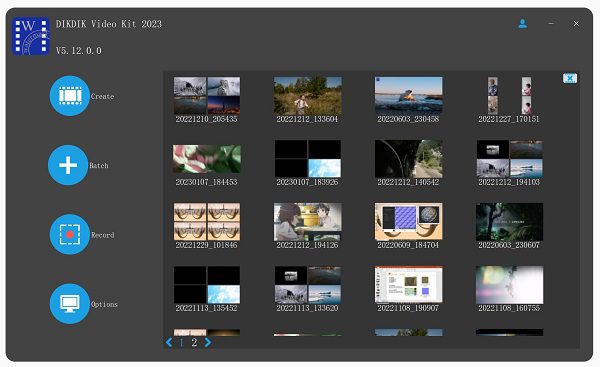Viewport: 600px width, 367px height.
Task: Click the 20220603_230607 filename text
Action: 509,245
